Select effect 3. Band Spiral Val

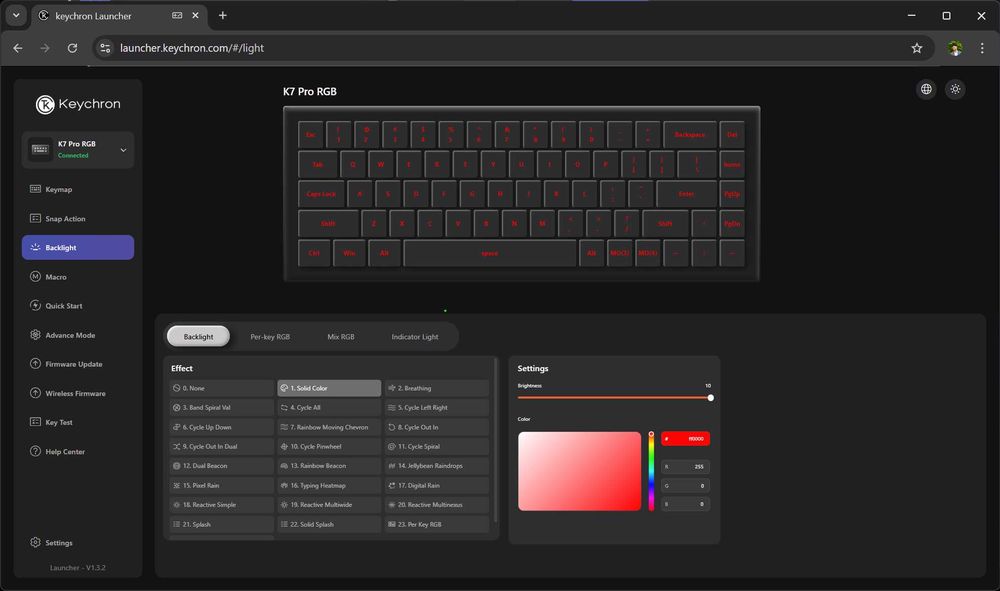pos(221,407)
